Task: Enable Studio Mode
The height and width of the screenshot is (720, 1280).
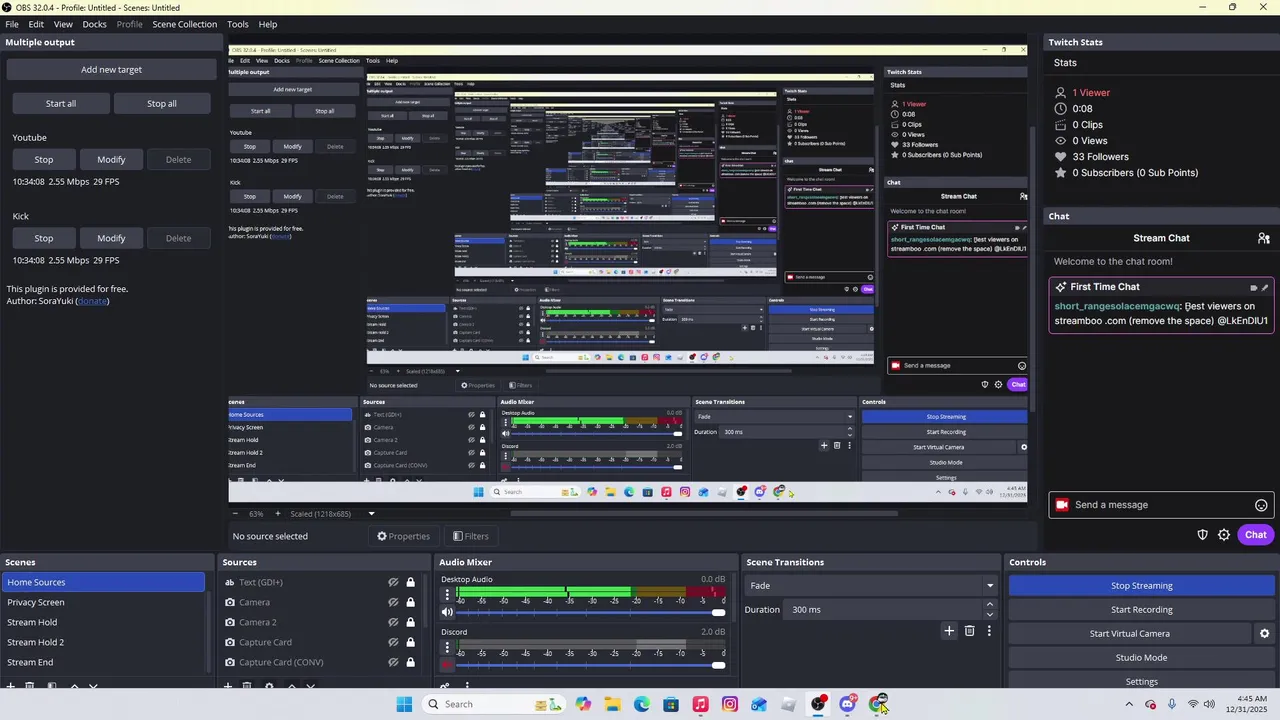Action: (x=1141, y=658)
